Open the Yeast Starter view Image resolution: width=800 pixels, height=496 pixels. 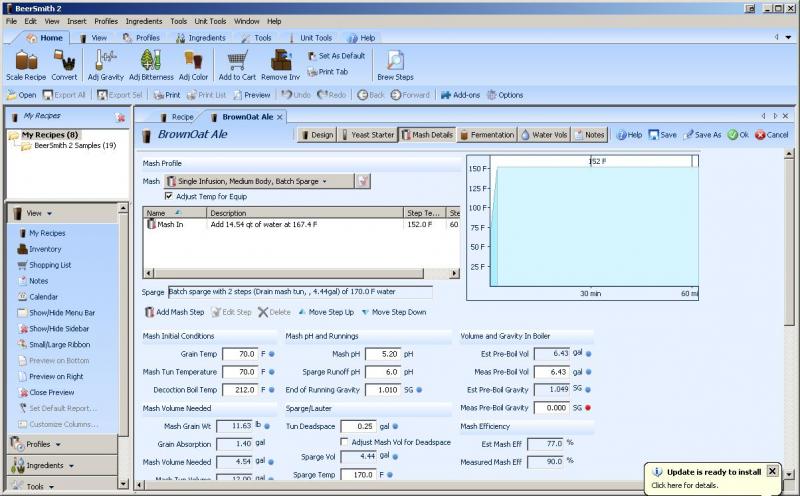coord(368,135)
